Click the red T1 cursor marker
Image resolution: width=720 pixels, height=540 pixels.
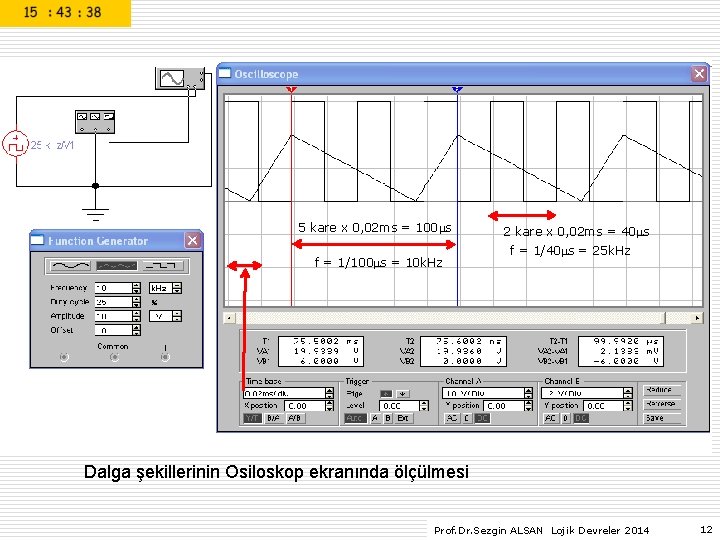291,90
